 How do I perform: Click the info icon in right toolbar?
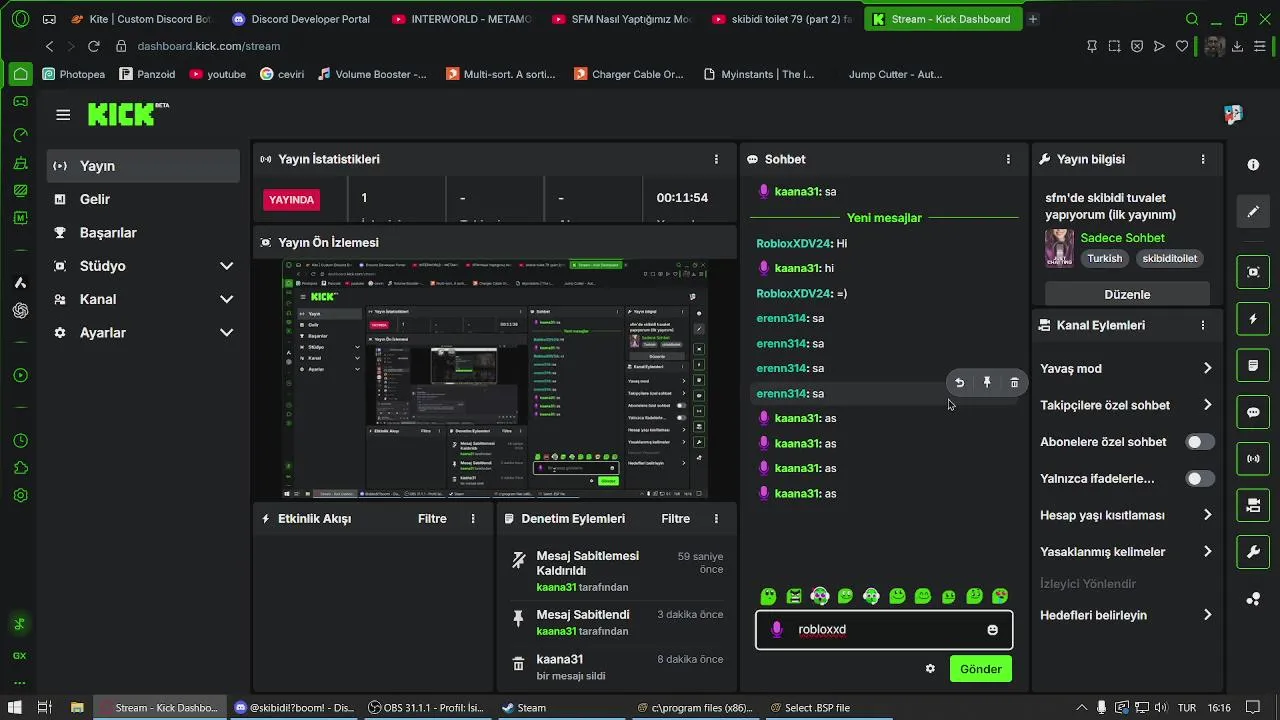click(x=1253, y=165)
